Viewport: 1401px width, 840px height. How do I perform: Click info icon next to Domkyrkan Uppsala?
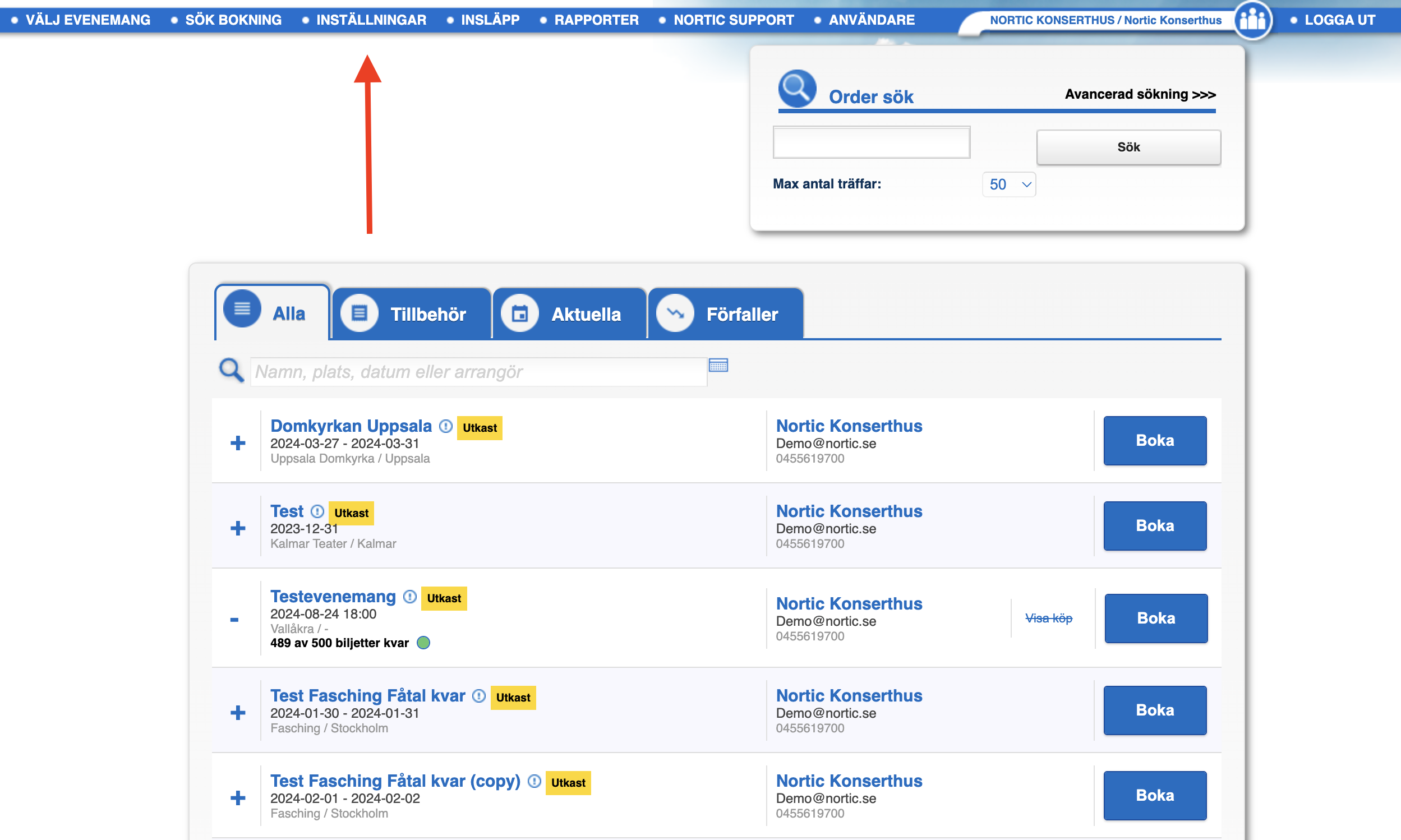(x=446, y=426)
